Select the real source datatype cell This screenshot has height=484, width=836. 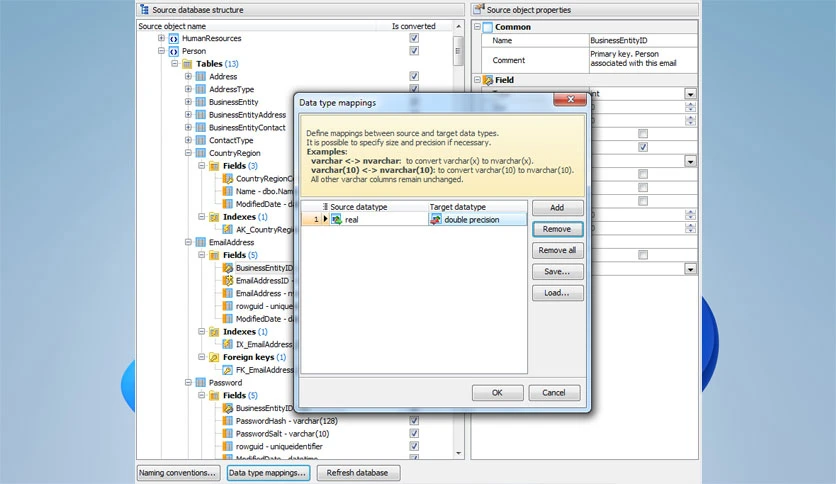379,220
